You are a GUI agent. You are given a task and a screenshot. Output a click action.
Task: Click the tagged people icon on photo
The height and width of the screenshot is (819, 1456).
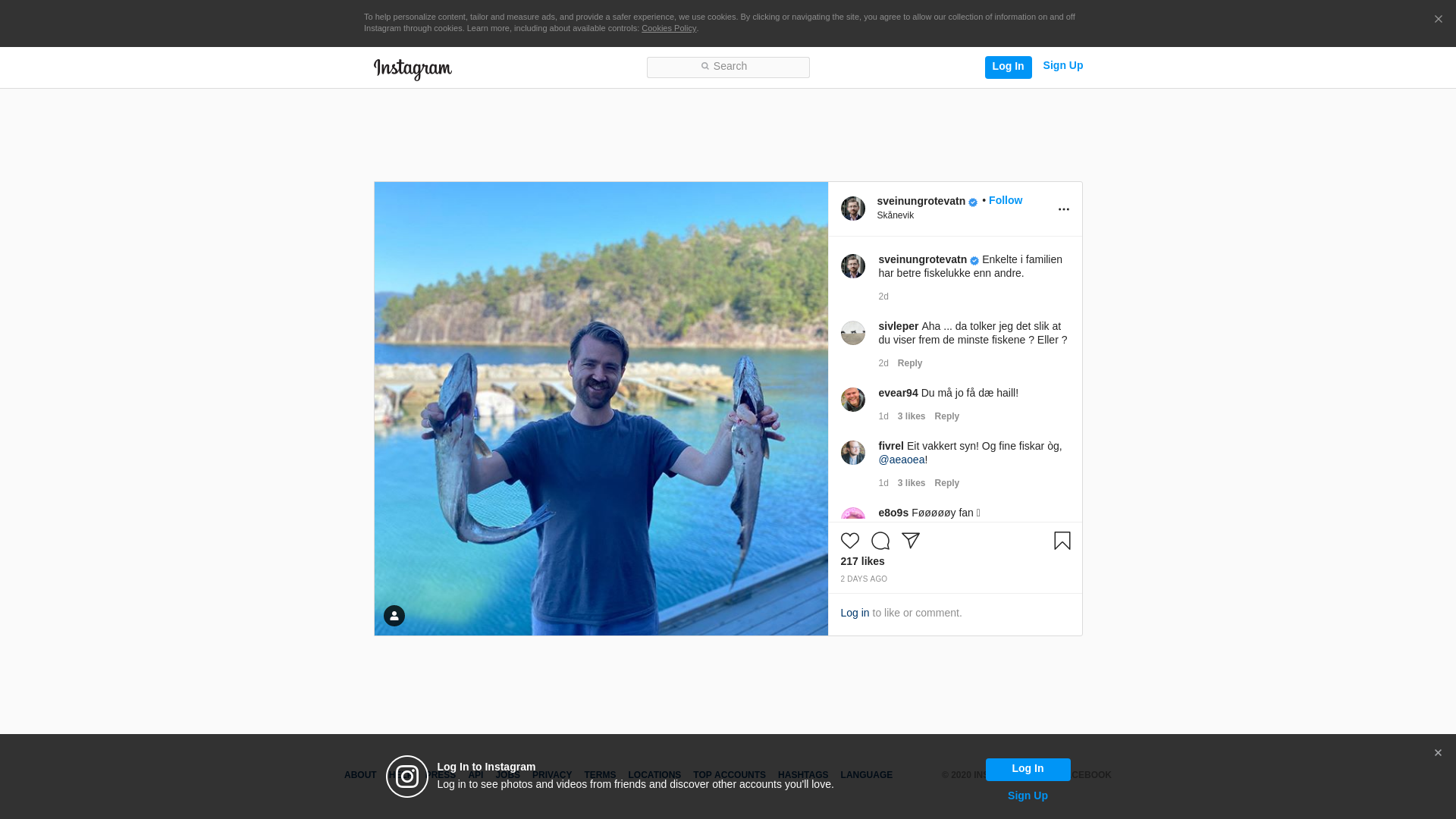point(394,616)
